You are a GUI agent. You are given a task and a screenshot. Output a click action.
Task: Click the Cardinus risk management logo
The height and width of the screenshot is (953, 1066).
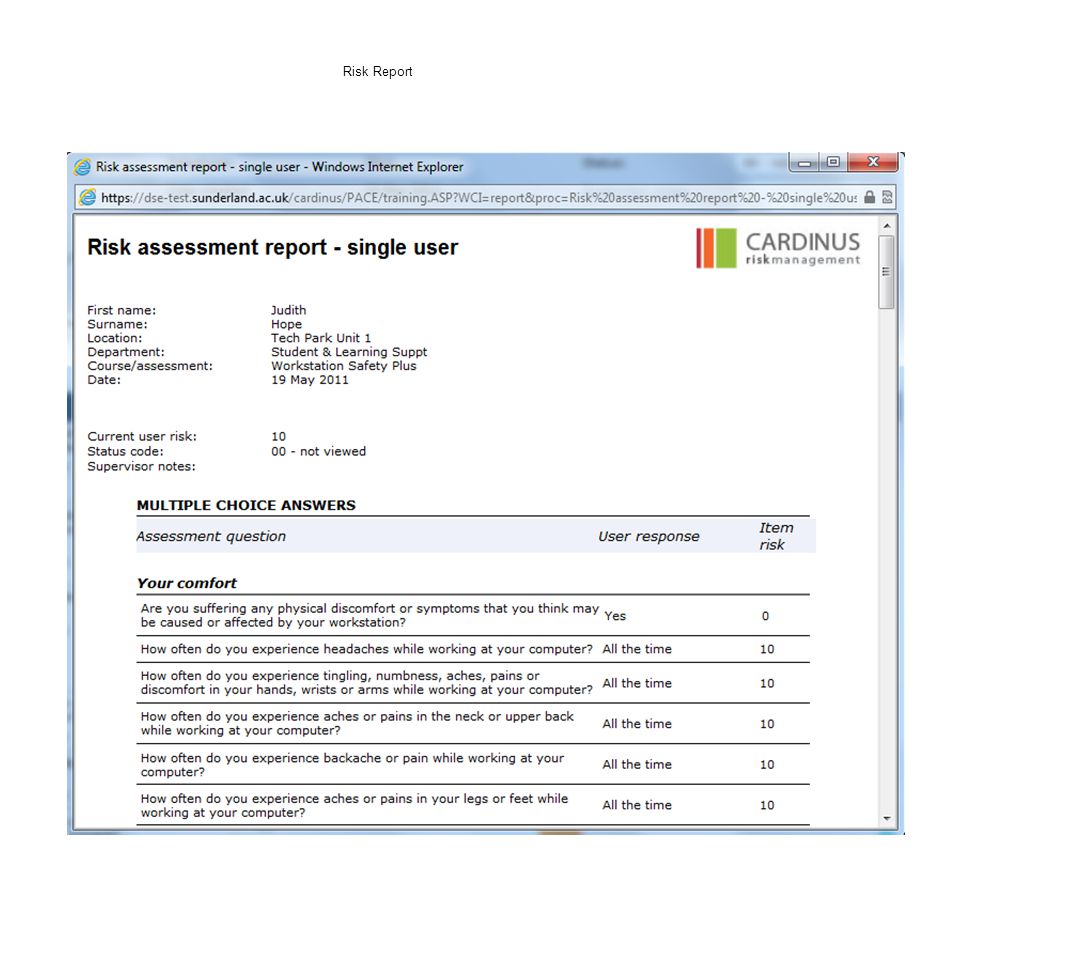pyautogui.click(x=778, y=248)
